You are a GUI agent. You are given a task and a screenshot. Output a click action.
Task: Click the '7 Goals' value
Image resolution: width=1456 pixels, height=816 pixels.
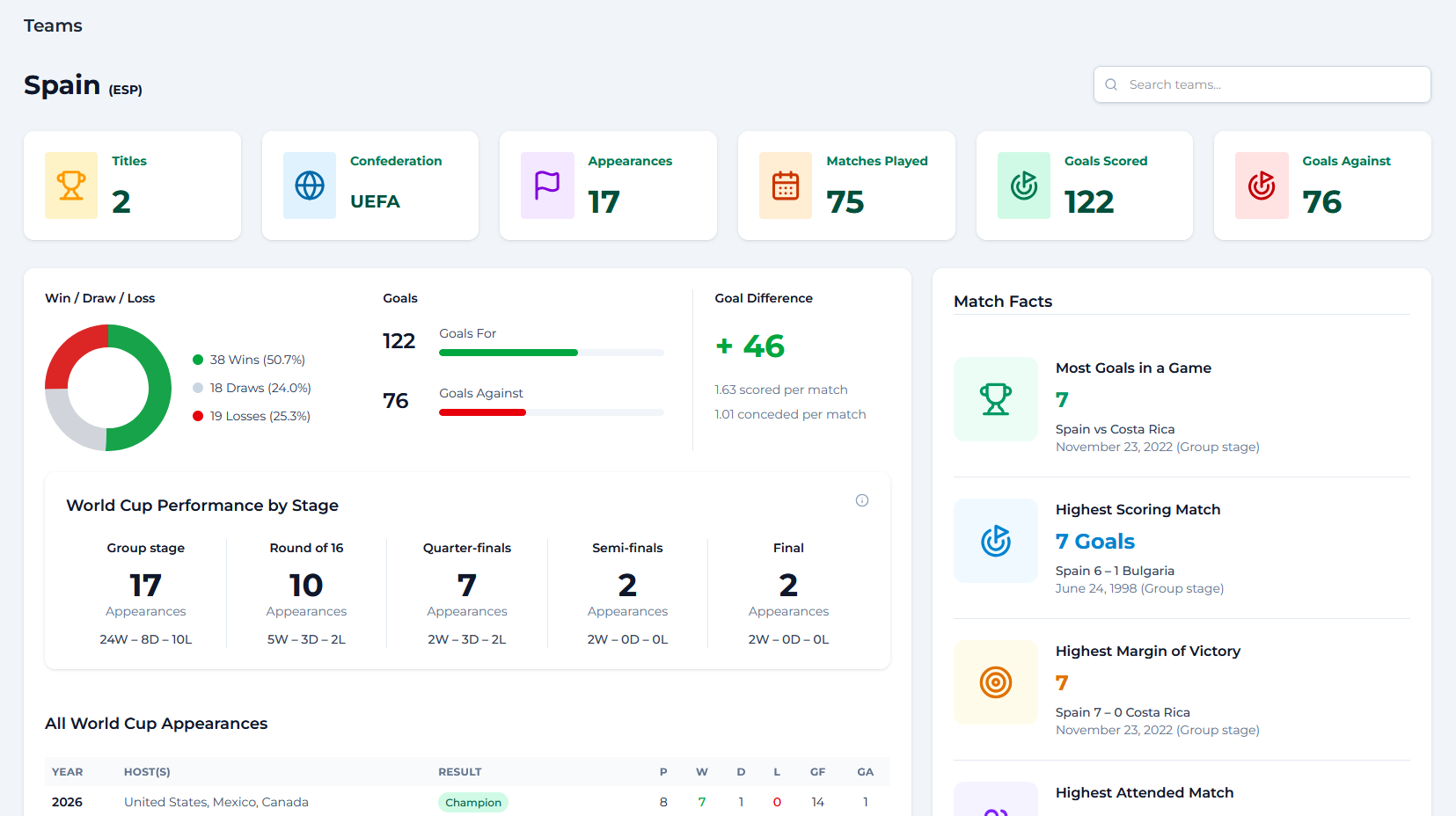(1095, 541)
